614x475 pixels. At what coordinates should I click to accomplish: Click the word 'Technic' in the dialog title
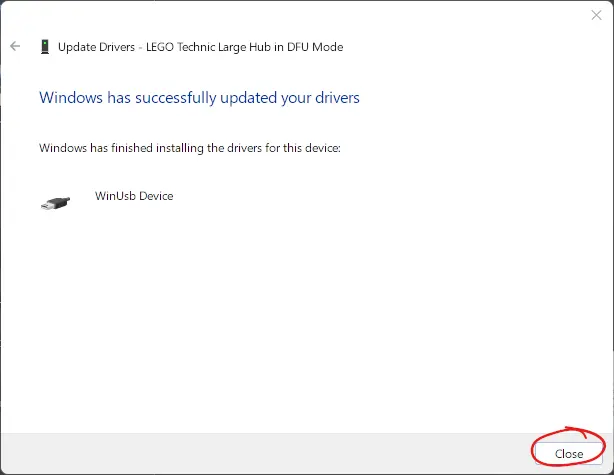pyautogui.click(x=206, y=46)
